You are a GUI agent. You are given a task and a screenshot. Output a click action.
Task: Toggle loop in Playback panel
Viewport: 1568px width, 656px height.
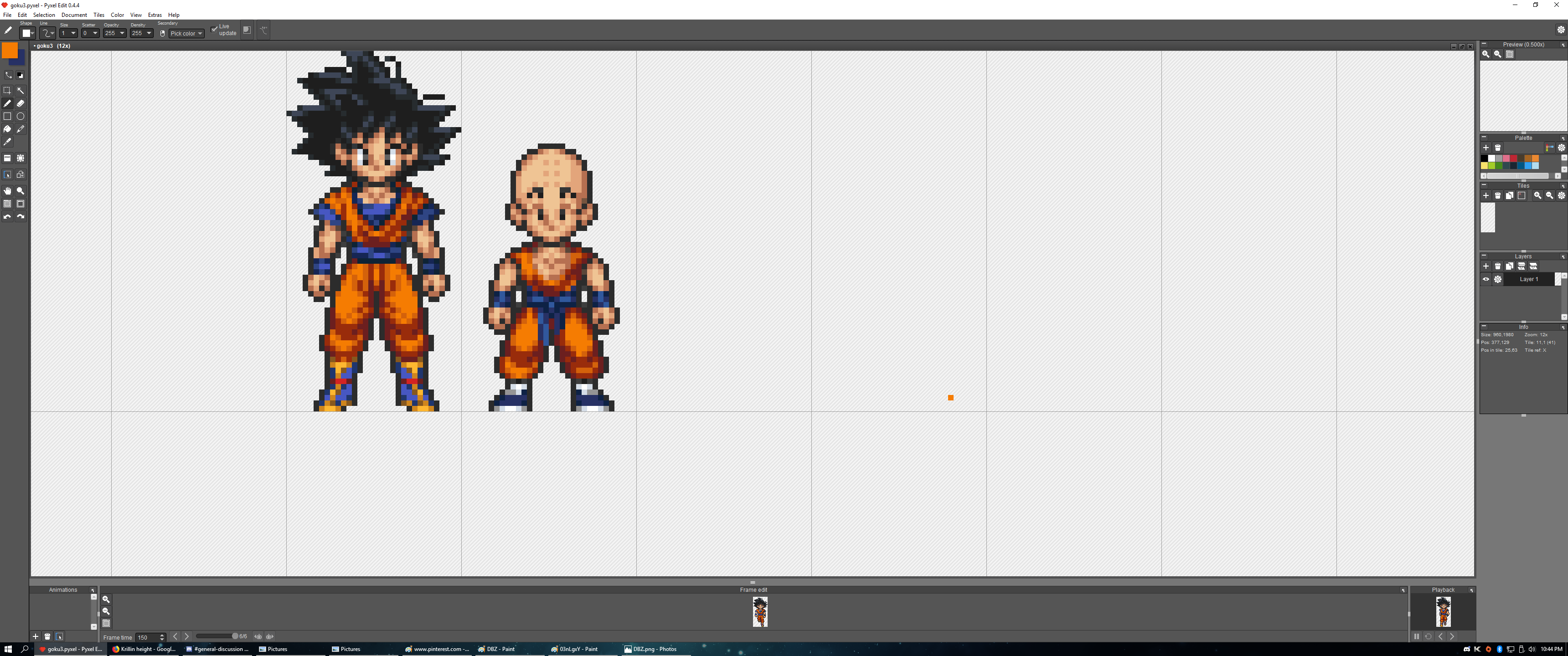(x=1428, y=636)
